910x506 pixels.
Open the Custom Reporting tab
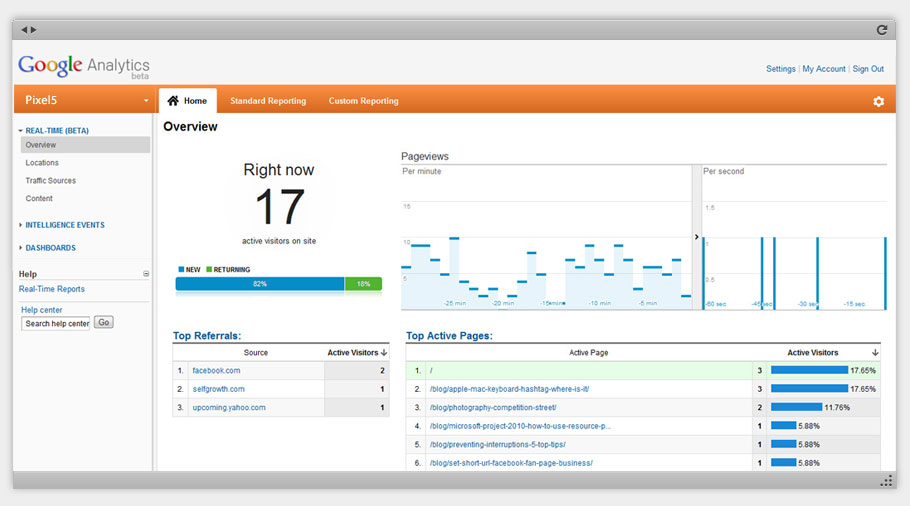click(x=363, y=101)
